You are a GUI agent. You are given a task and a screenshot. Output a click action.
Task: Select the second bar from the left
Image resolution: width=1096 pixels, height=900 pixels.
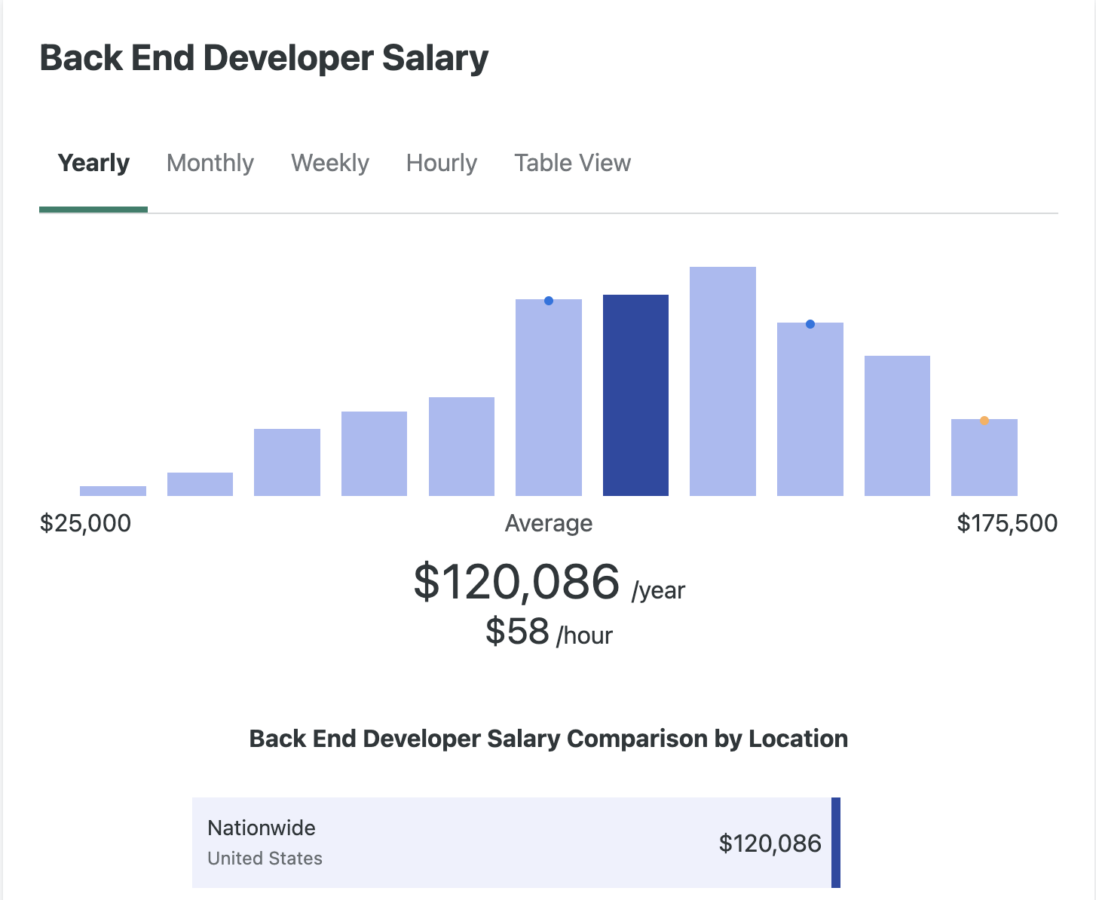tap(200, 484)
